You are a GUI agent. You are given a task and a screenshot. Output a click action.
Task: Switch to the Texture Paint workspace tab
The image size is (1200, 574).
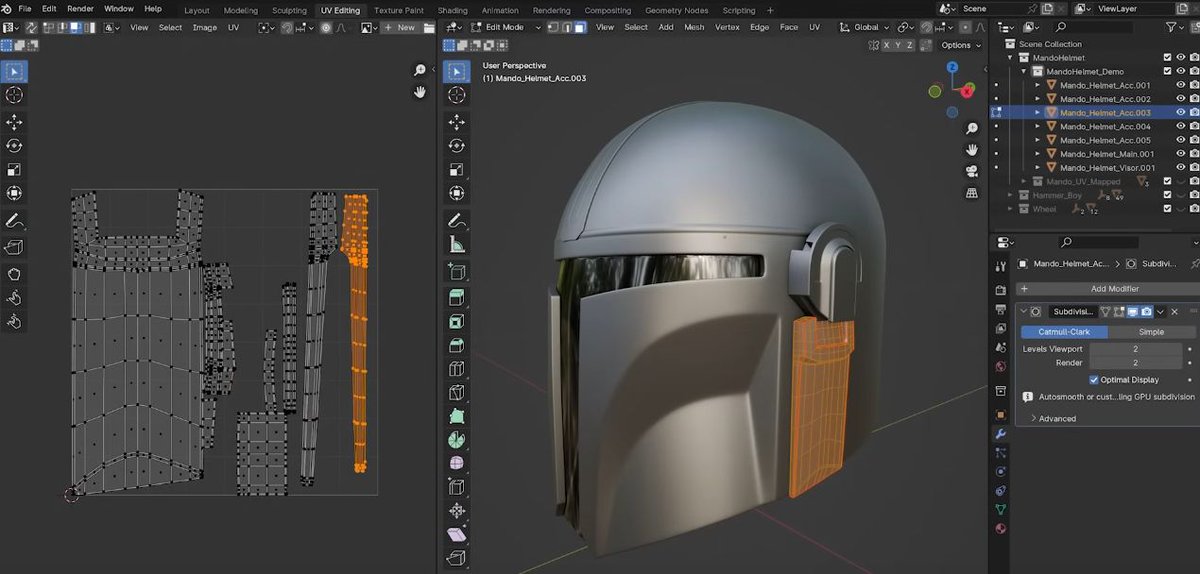399,10
